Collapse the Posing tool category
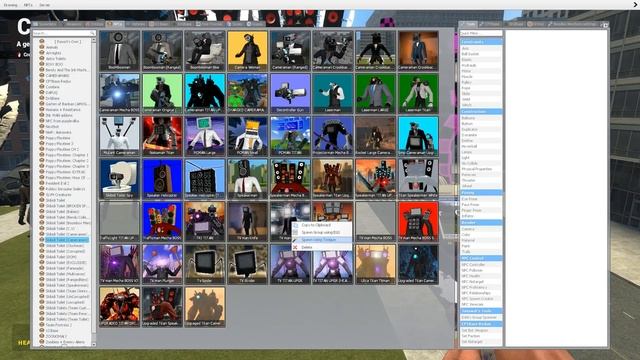640x360 pixels. pyautogui.click(x=481, y=192)
